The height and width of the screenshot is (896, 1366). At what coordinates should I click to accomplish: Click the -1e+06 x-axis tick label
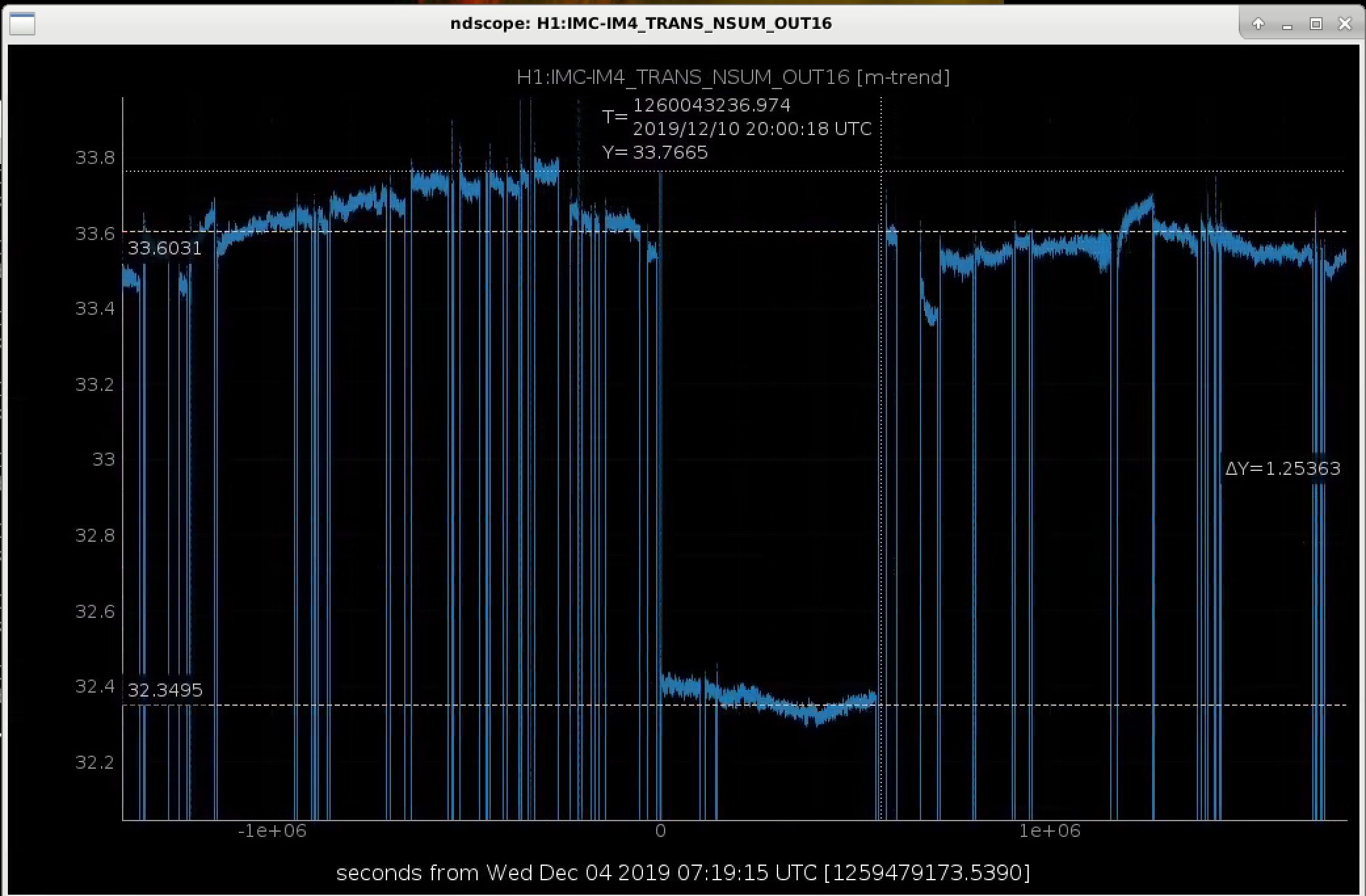[272, 831]
